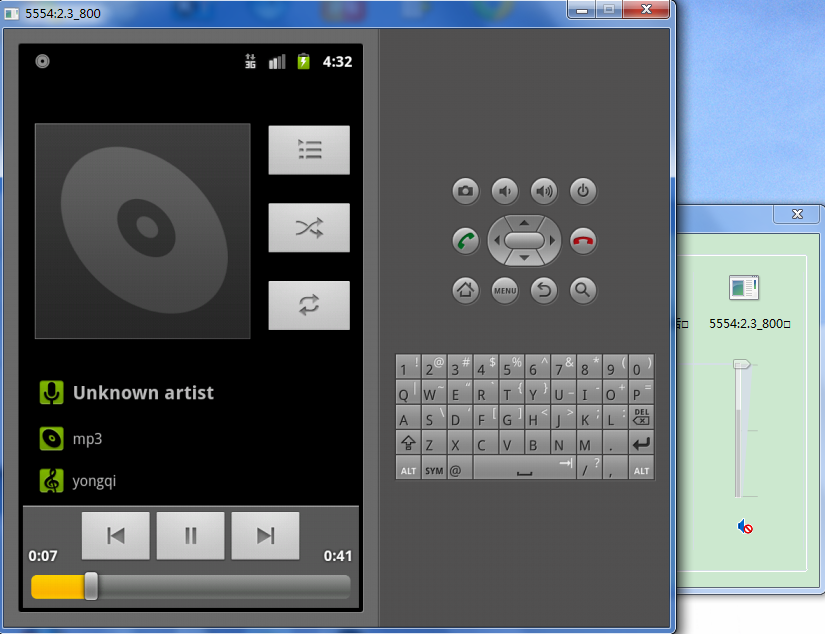Click the Shift key on emulator keyboard

click(408, 442)
